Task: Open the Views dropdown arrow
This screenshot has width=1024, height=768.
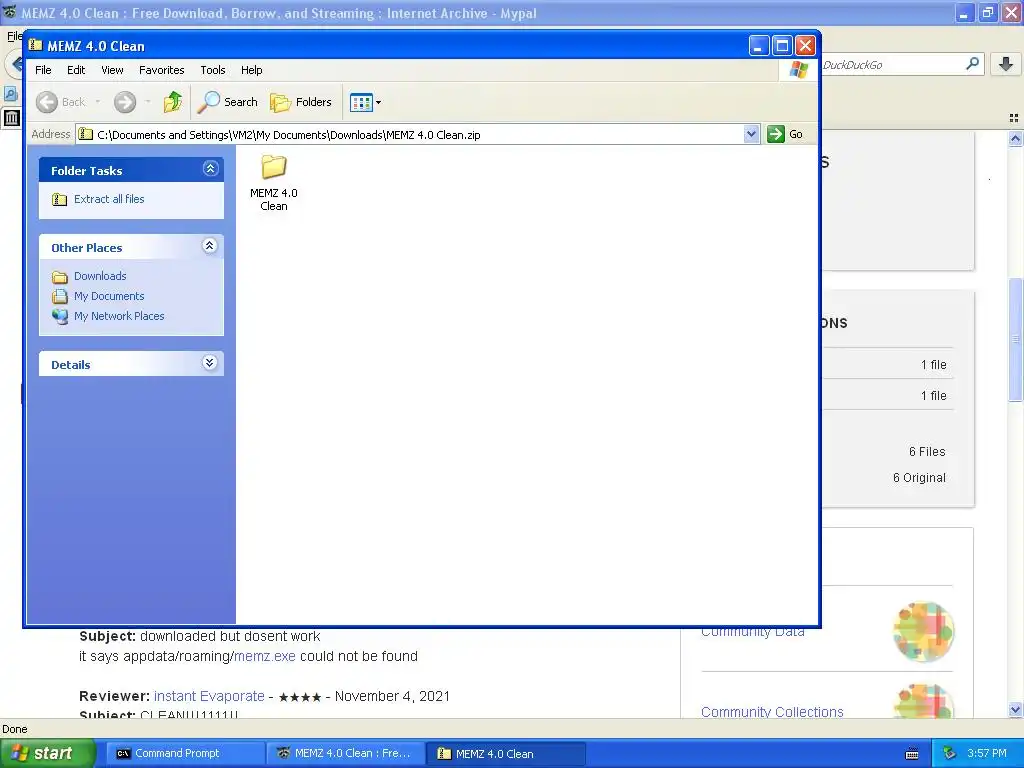Action: (x=378, y=103)
